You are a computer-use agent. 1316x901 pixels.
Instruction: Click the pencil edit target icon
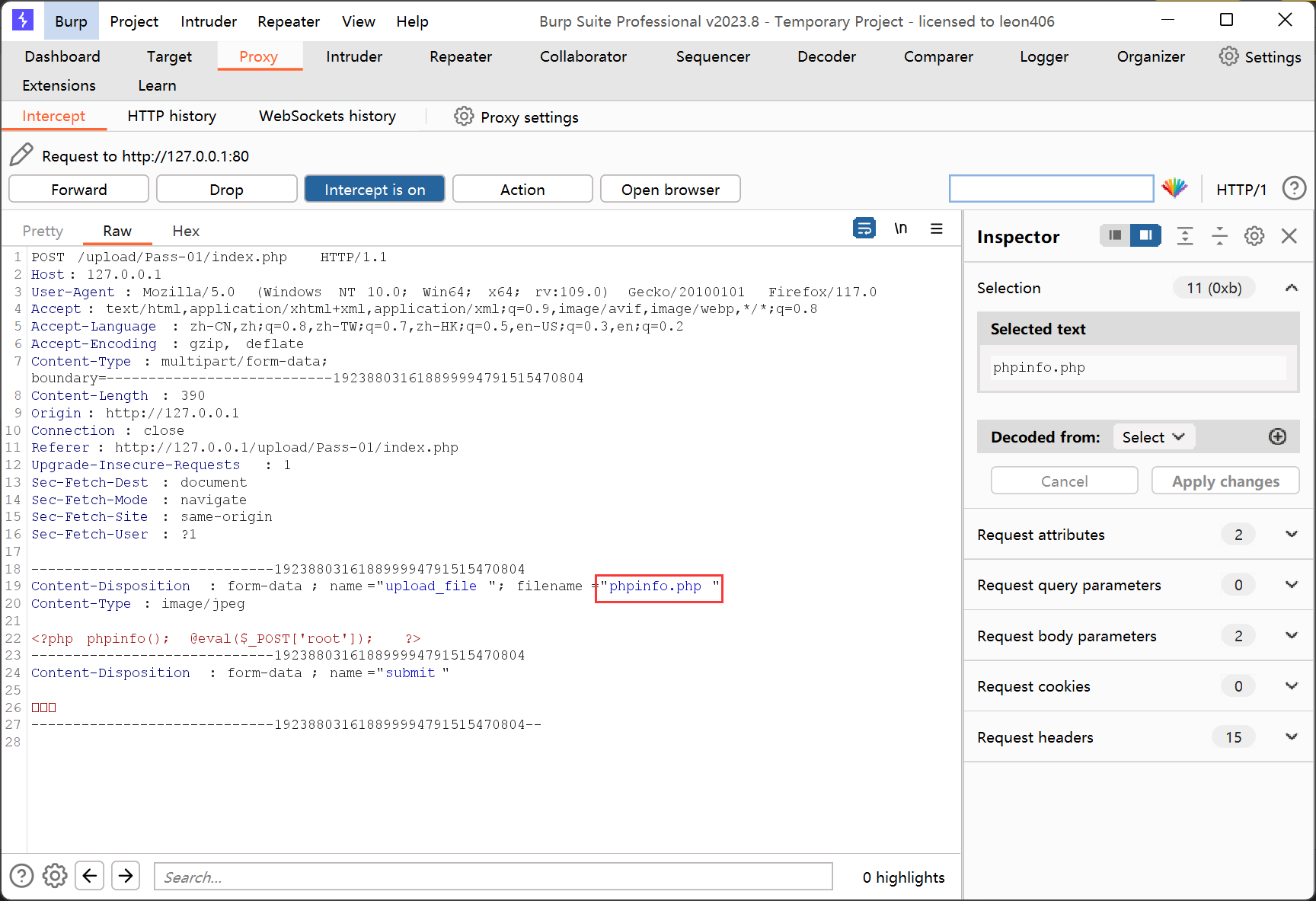tap(21, 155)
